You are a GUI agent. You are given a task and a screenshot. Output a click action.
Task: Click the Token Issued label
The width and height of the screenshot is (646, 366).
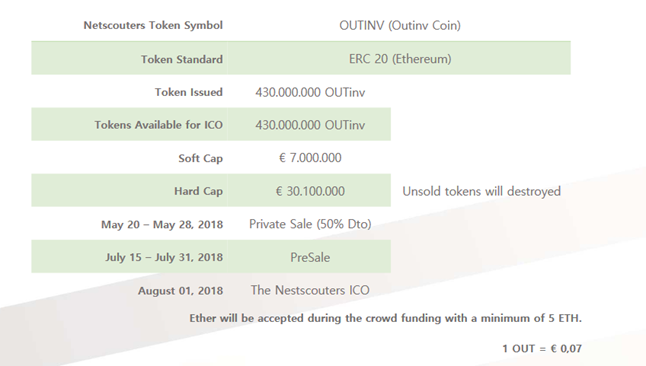click(189, 92)
